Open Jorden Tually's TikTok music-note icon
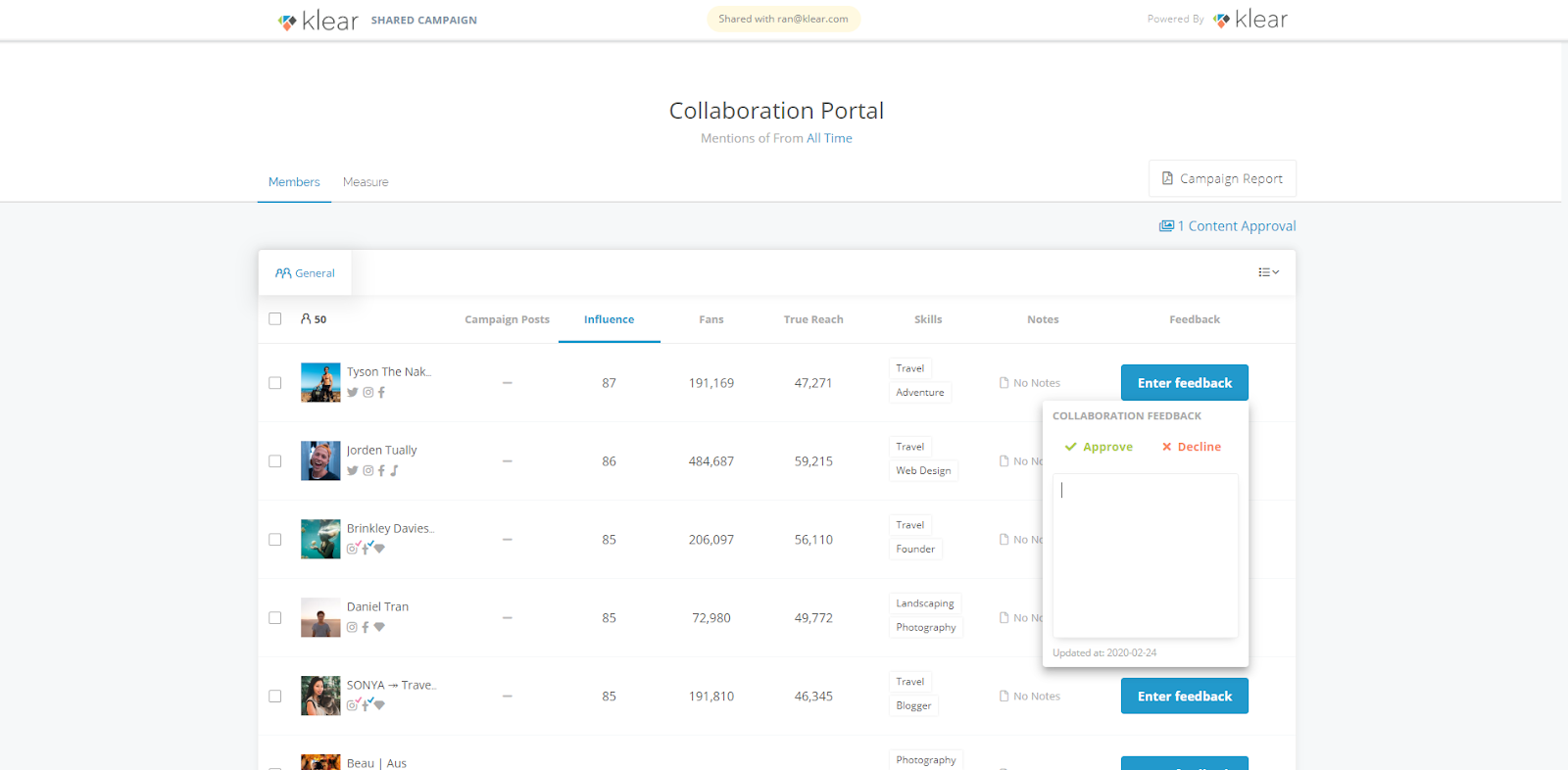The height and width of the screenshot is (770, 1568). pyautogui.click(x=394, y=470)
